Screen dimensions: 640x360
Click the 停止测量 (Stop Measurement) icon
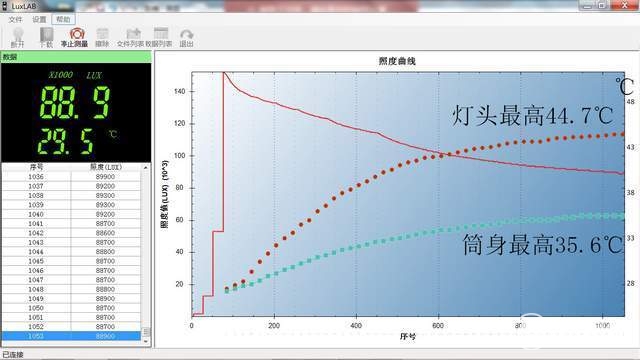pyautogui.click(x=75, y=37)
